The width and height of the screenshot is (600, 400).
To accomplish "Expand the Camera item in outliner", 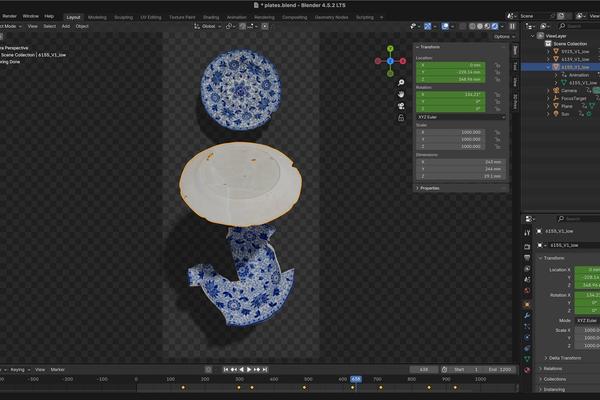I will click(548, 91).
